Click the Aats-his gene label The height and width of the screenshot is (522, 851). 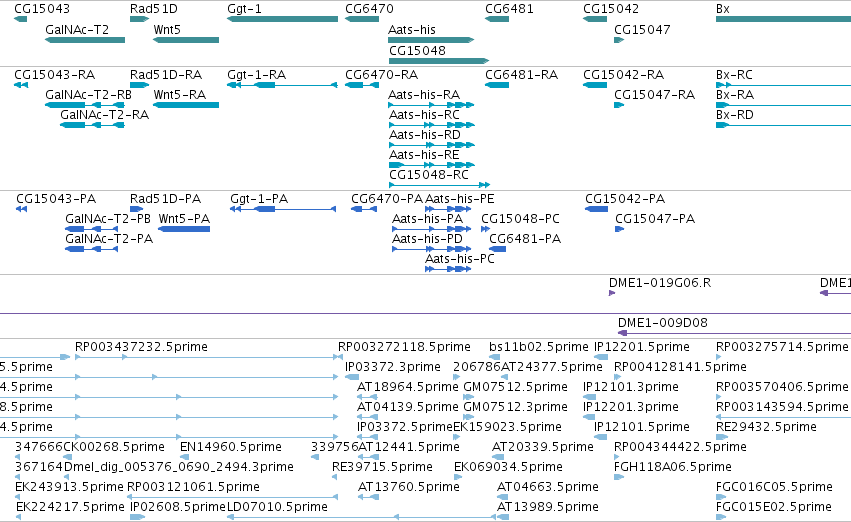[x=411, y=29]
